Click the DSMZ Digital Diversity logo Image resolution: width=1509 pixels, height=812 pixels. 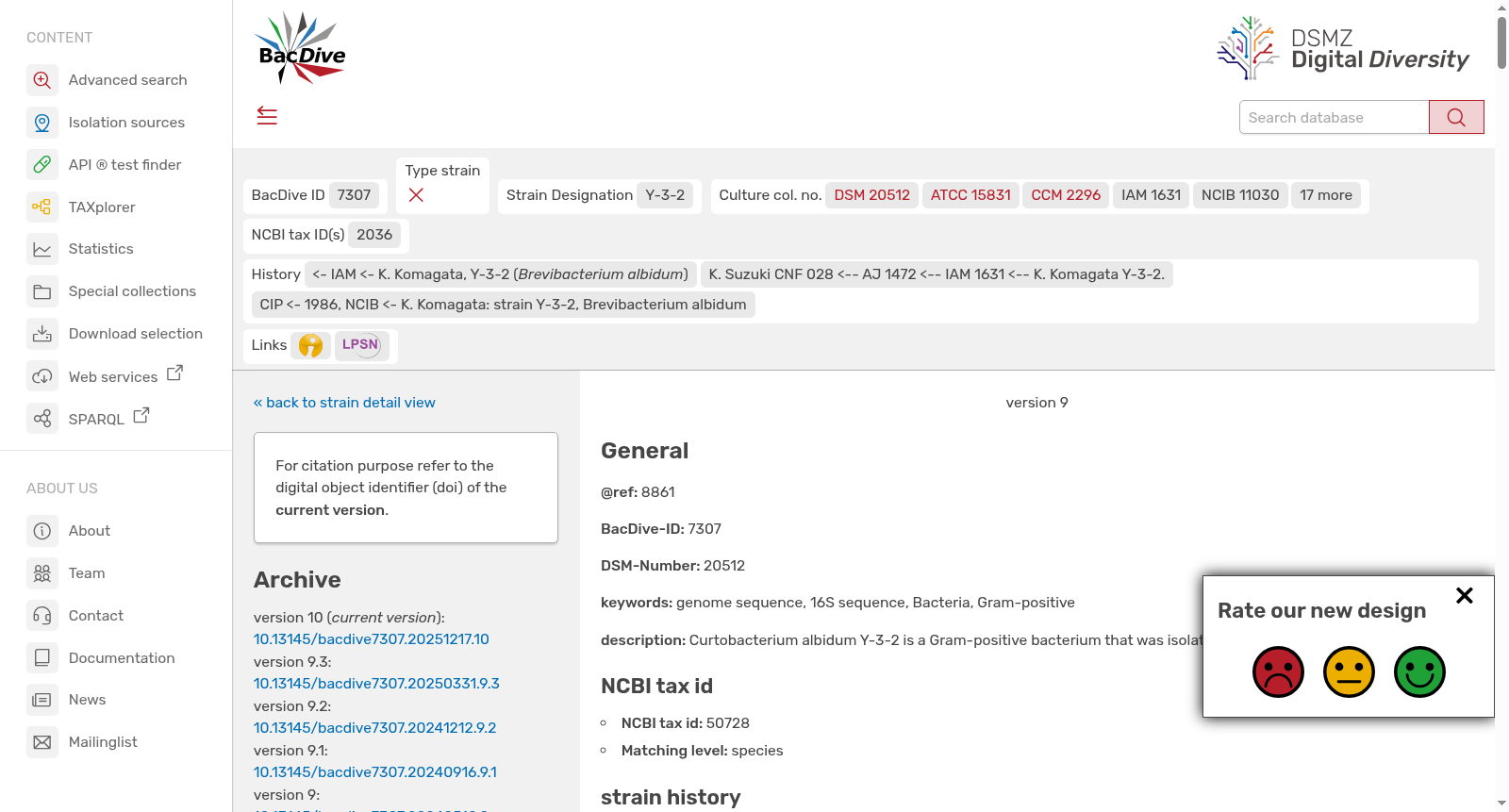pos(1343,48)
